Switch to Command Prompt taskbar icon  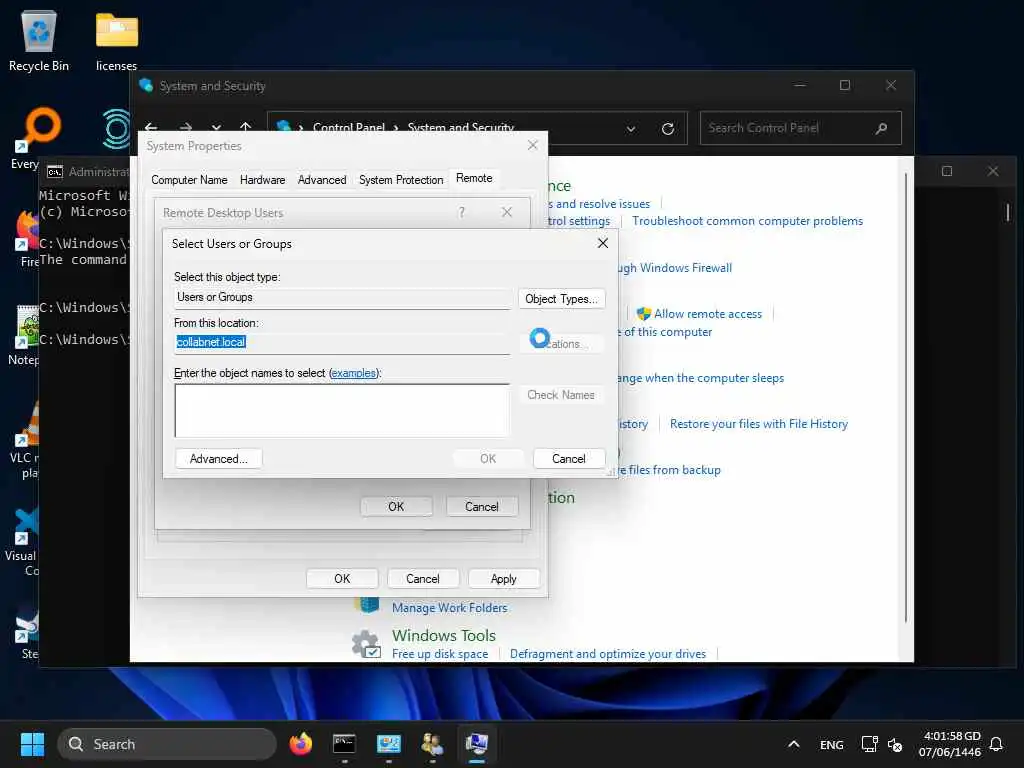[x=344, y=744]
